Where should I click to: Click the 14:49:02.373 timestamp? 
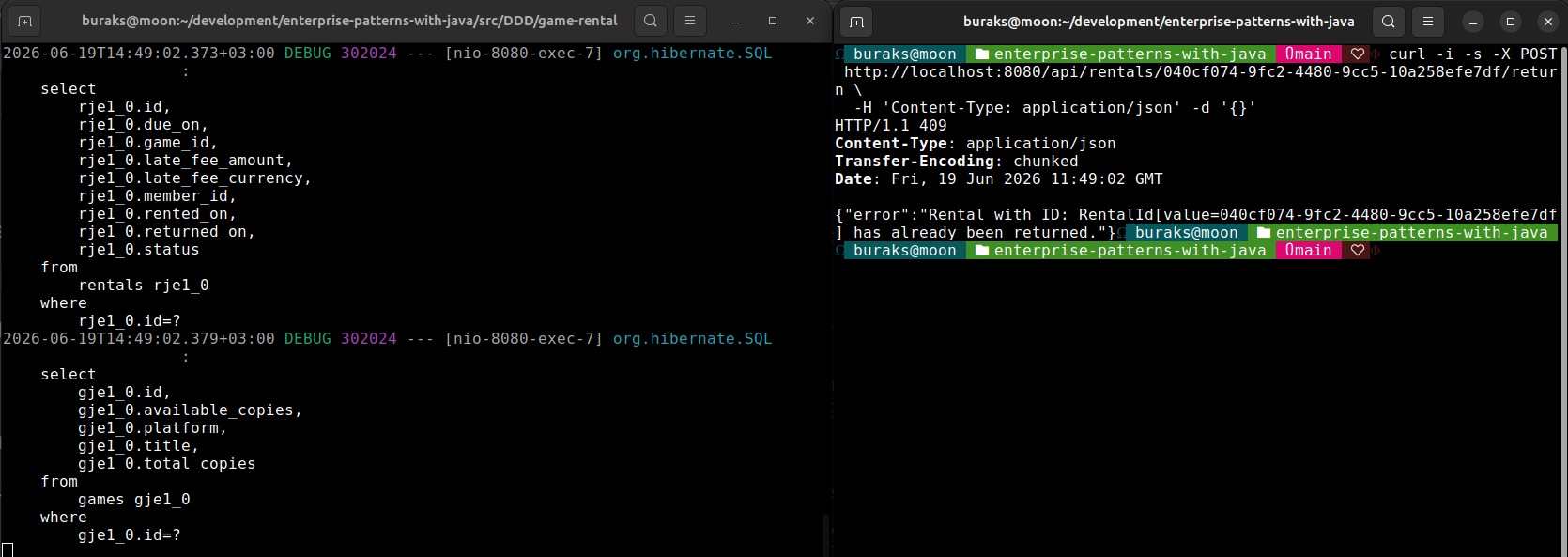(x=139, y=53)
